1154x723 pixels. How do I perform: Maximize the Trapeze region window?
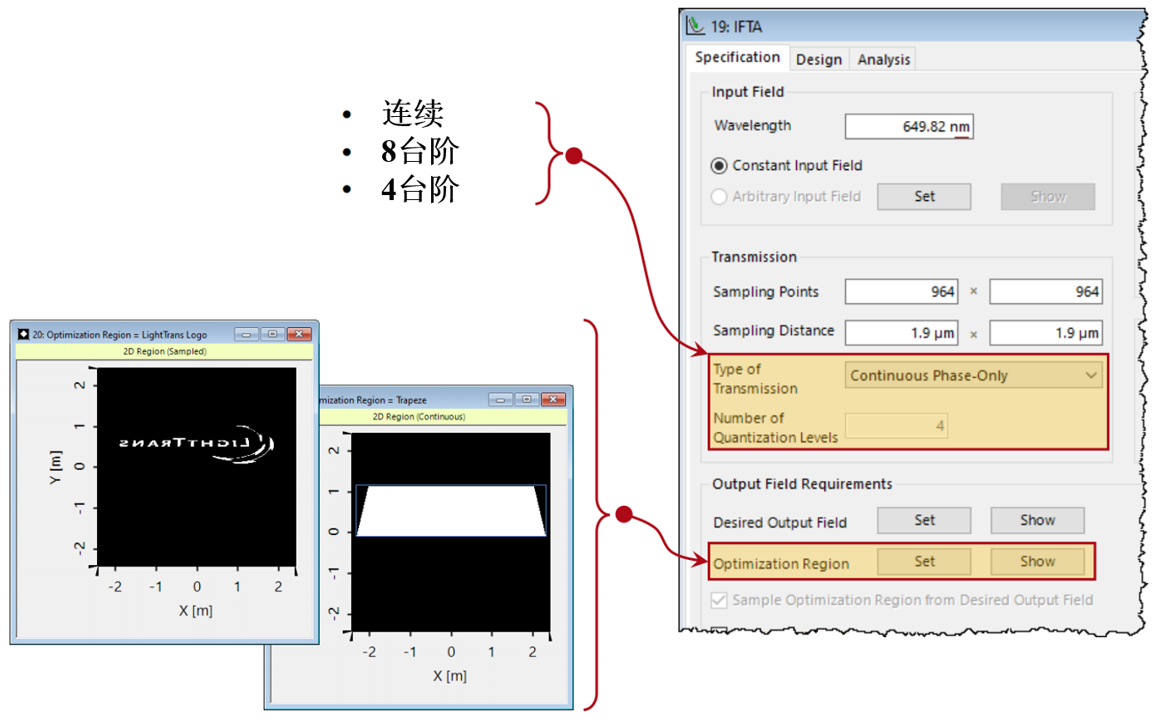527,399
